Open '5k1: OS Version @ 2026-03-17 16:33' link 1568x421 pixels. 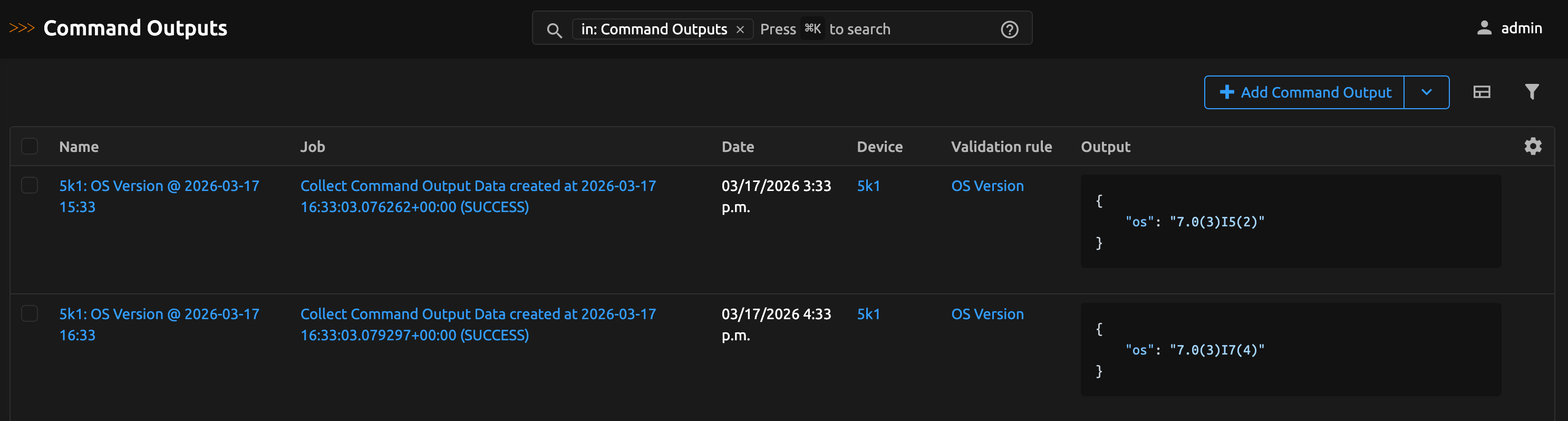tap(159, 324)
